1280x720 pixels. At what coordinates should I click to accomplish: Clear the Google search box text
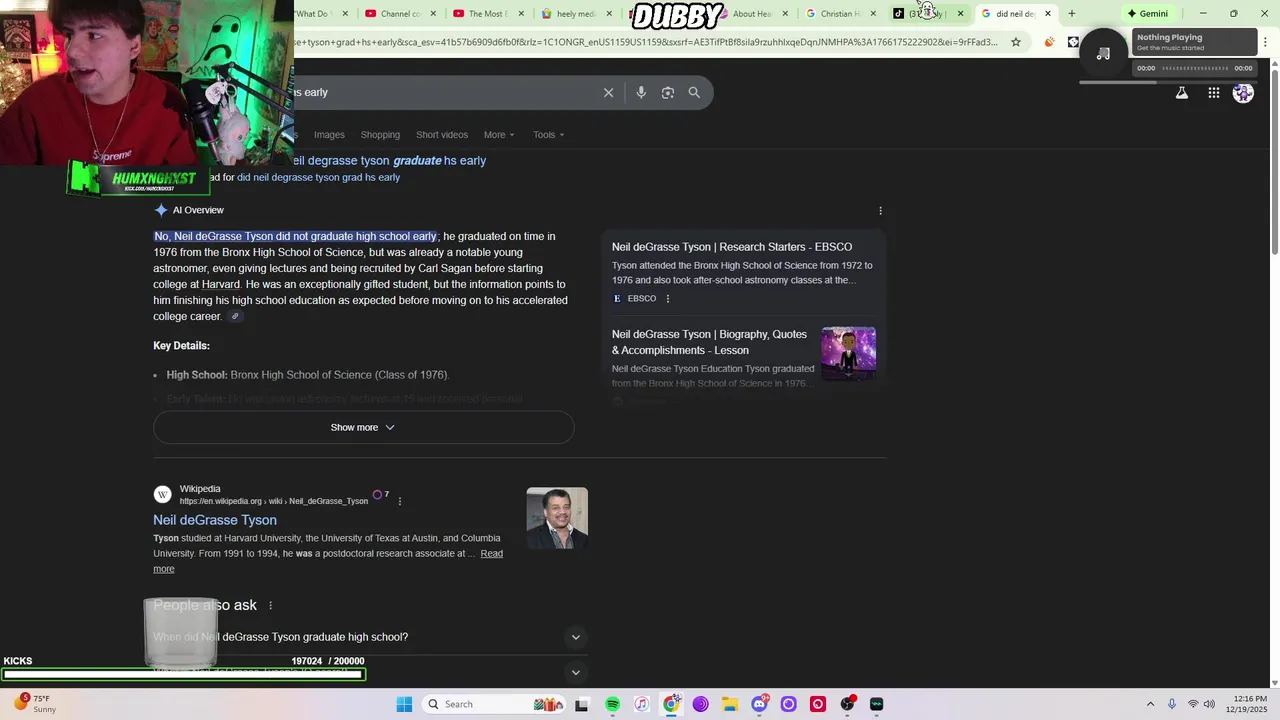[x=608, y=92]
